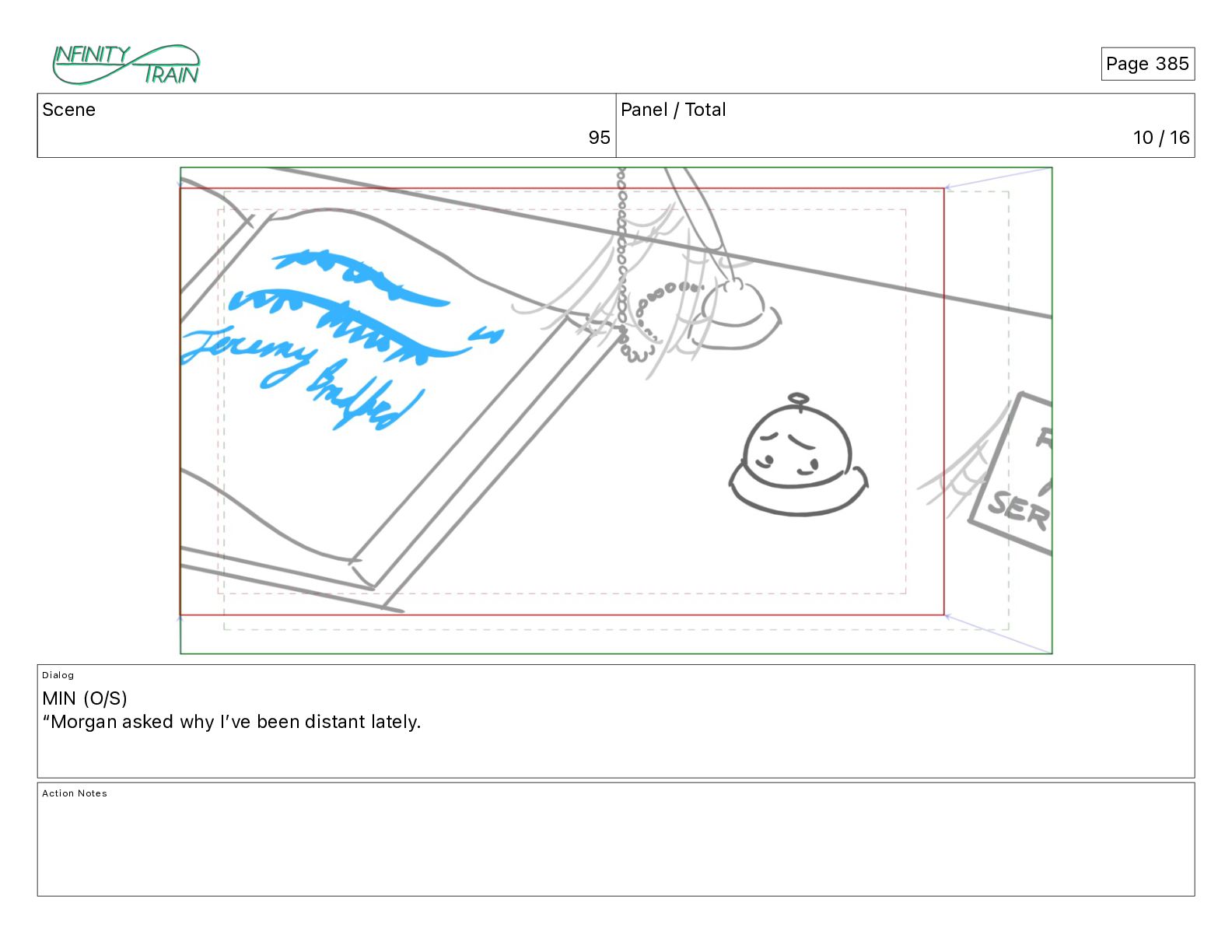1232x952 pixels.
Task: Click the Infinity Train logo
Action: click(126, 64)
